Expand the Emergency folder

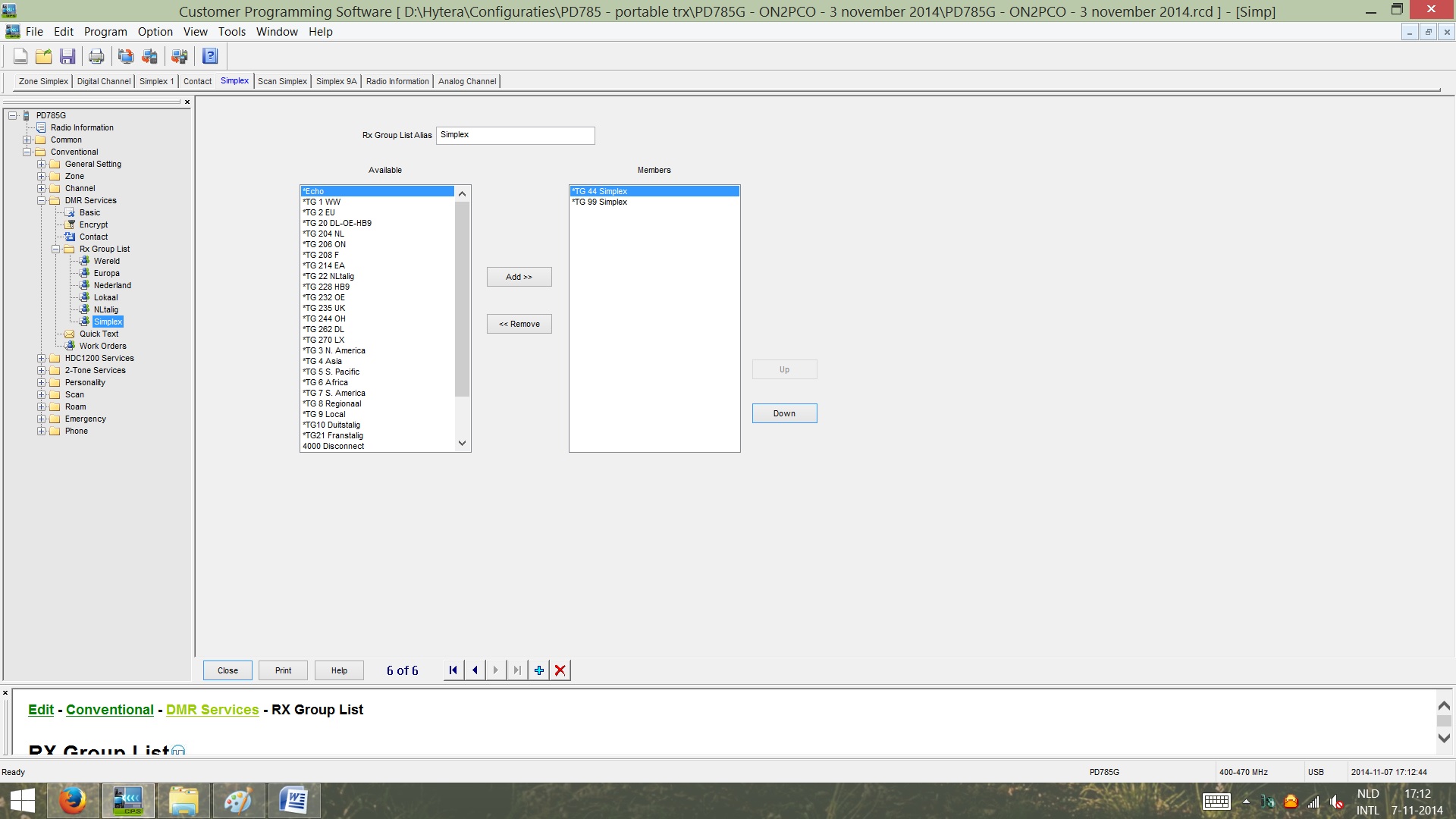pos(42,419)
